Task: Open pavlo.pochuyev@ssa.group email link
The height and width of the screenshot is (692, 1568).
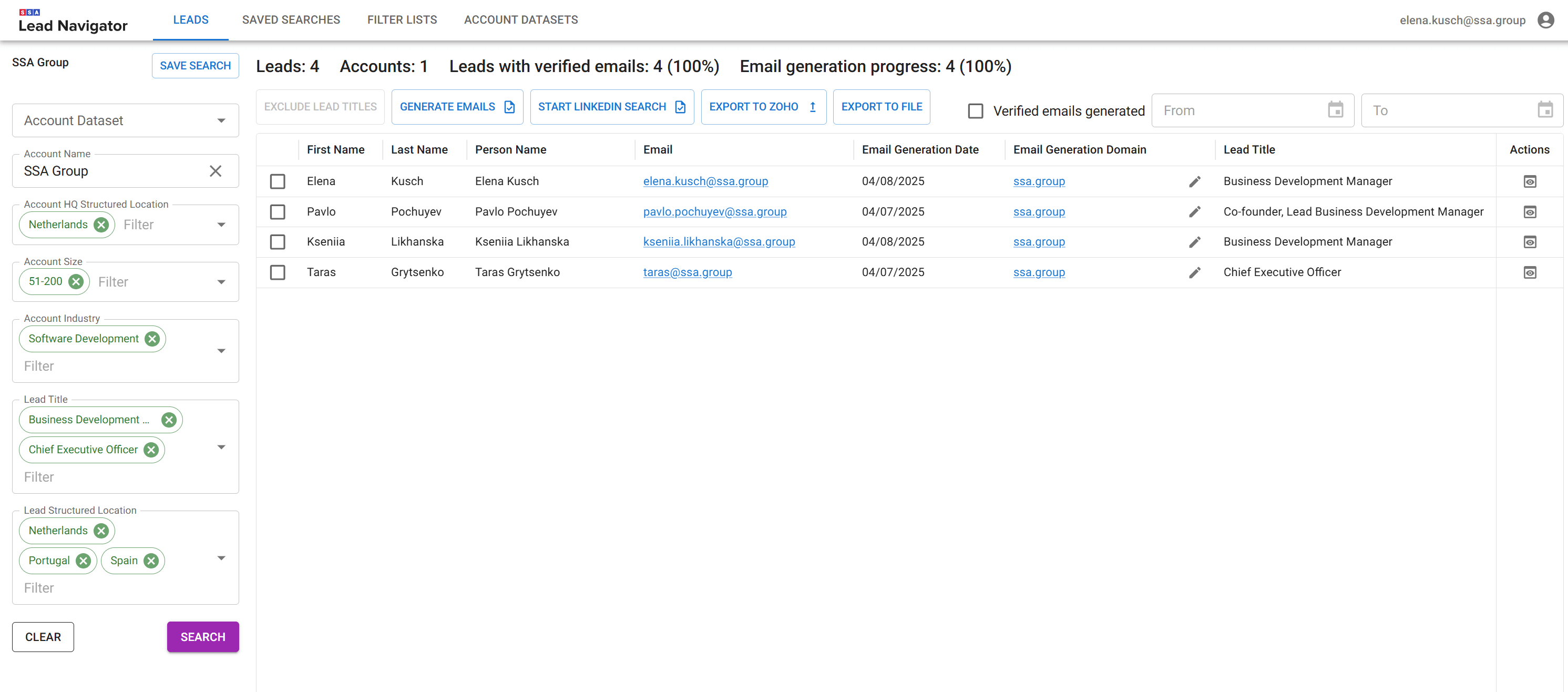Action: [714, 212]
